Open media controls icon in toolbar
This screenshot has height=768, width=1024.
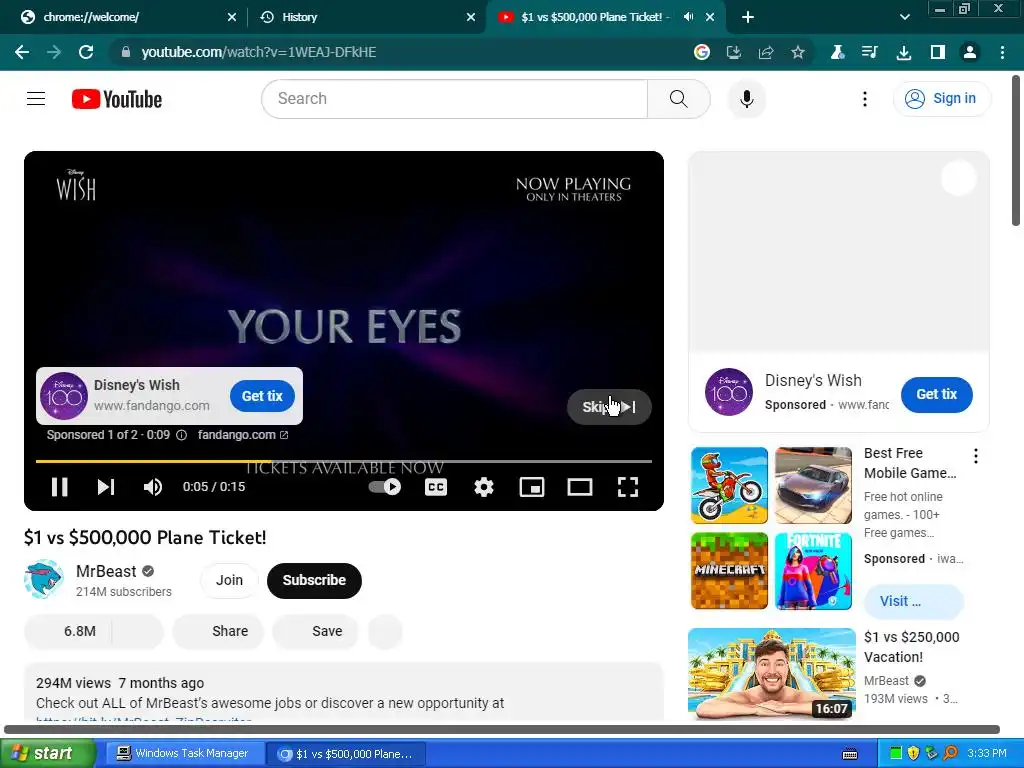pos(870,52)
